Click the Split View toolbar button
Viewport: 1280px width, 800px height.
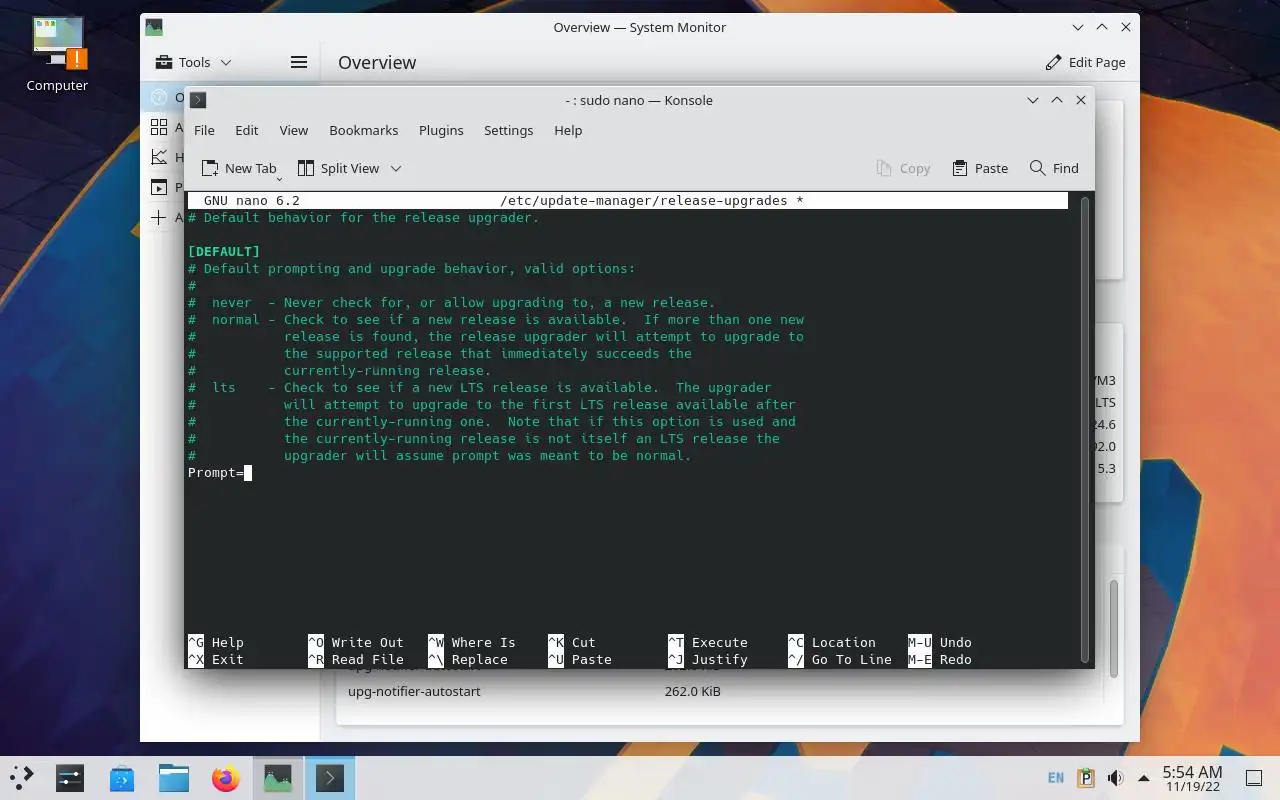pyautogui.click(x=338, y=168)
